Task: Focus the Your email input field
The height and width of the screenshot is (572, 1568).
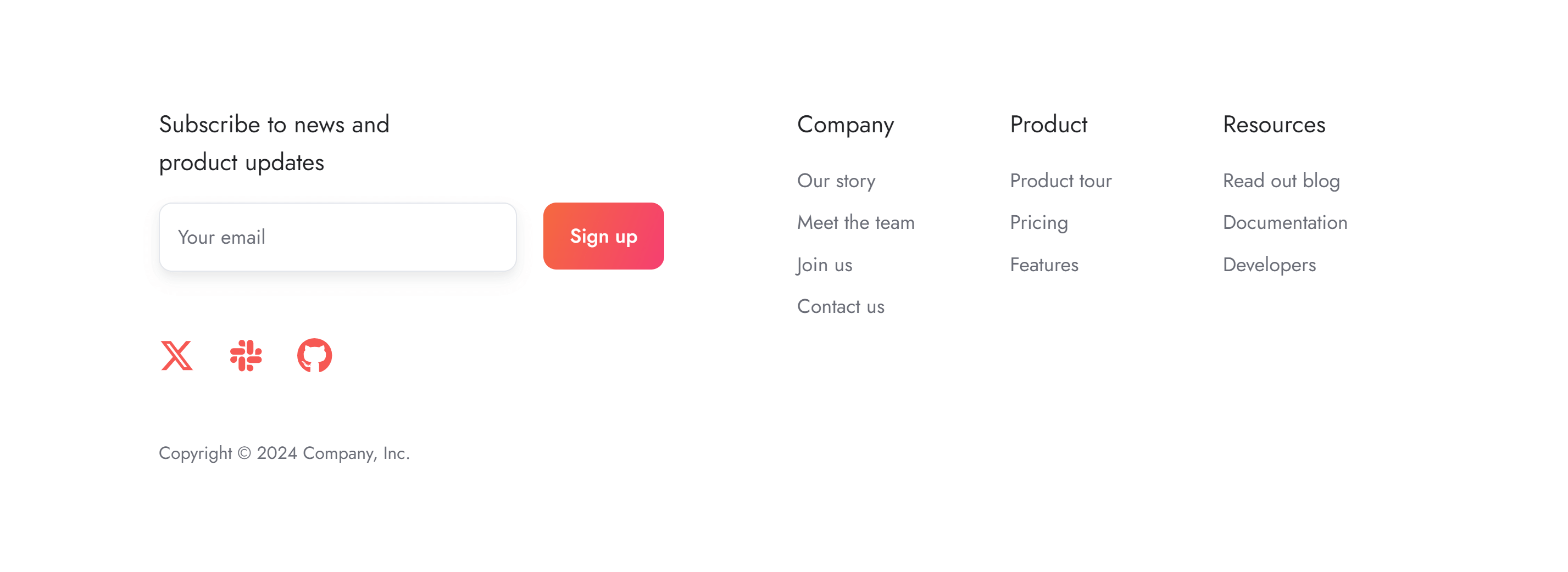Action: (337, 237)
